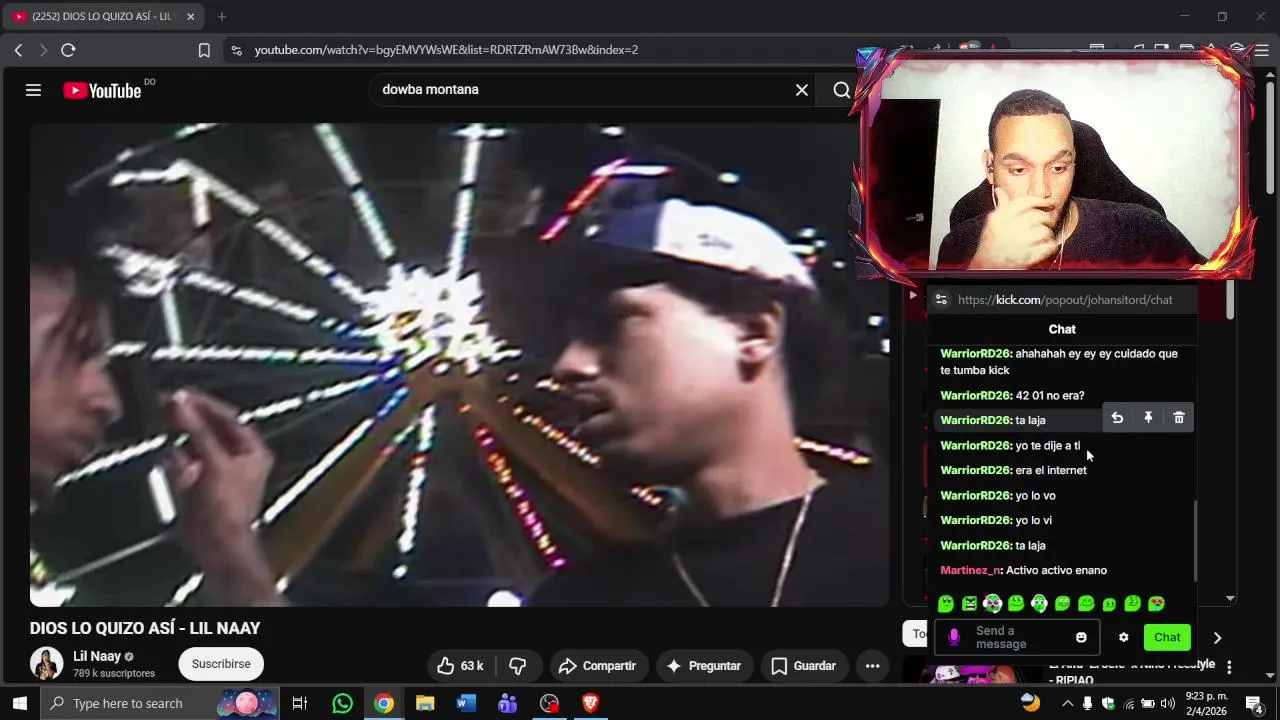Like the video with 63 k likes
Image resolution: width=1280 pixels, height=720 pixels.
[460, 666]
